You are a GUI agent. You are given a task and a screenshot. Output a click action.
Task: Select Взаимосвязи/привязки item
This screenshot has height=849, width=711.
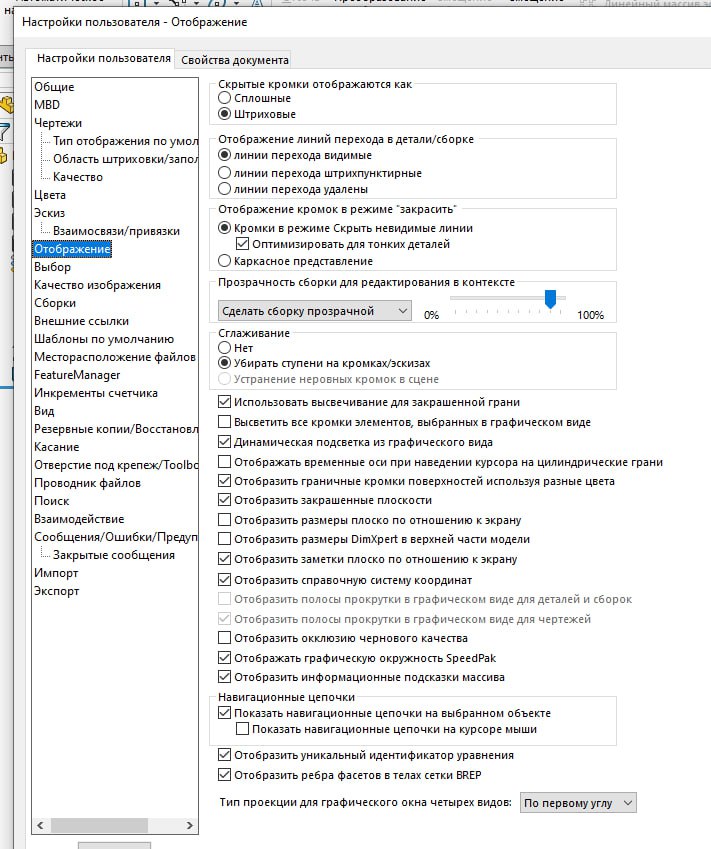point(116,231)
